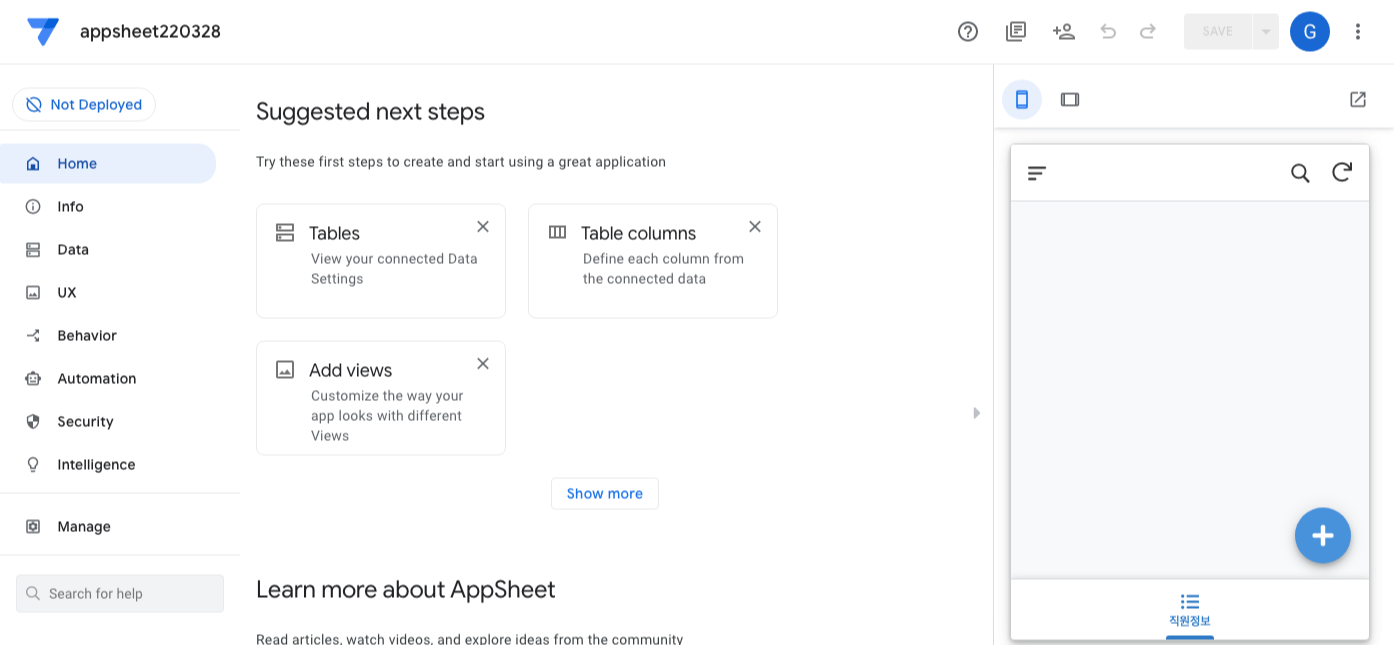Click the disabled SAVE button
The height and width of the screenshot is (645, 1394).
pyautogui.click(x=1217, y=31)
